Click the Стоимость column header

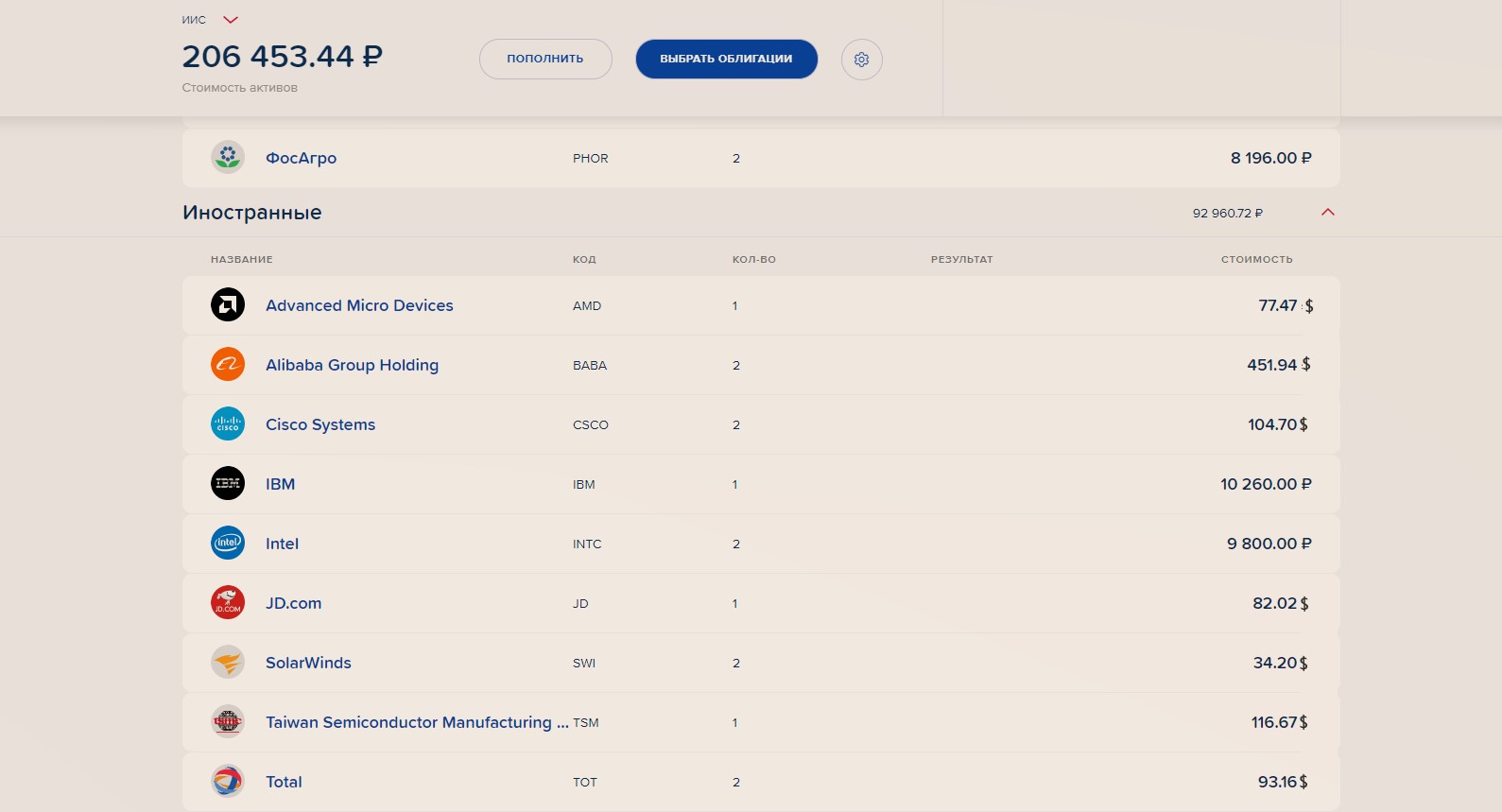1256,259
